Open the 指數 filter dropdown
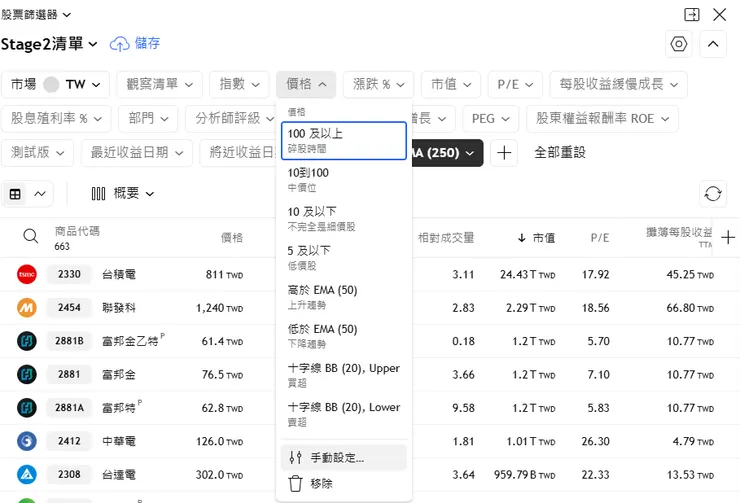This screenshot has width=740, height=503. pos(239,85)
